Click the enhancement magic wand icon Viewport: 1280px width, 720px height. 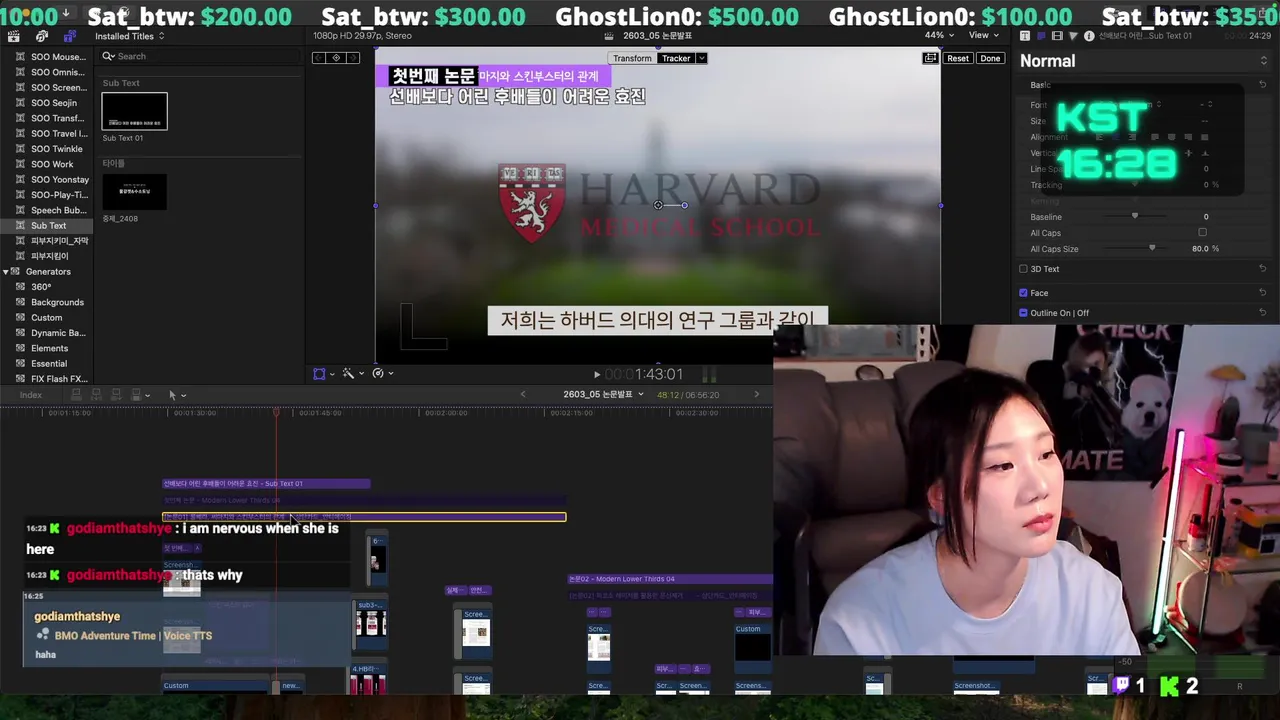point(348,373)
